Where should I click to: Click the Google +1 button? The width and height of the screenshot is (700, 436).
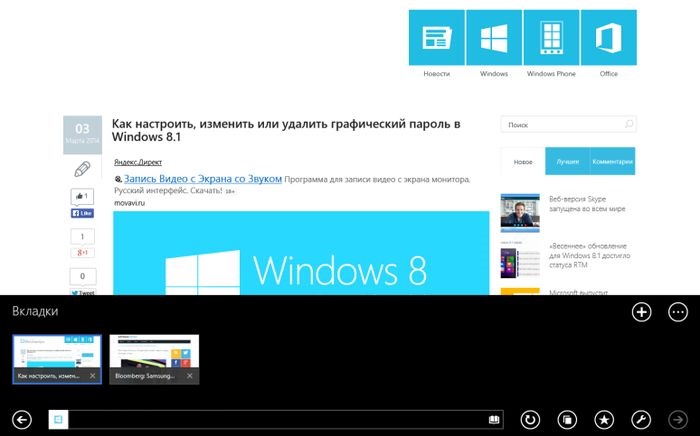click(x=83, y=253)
